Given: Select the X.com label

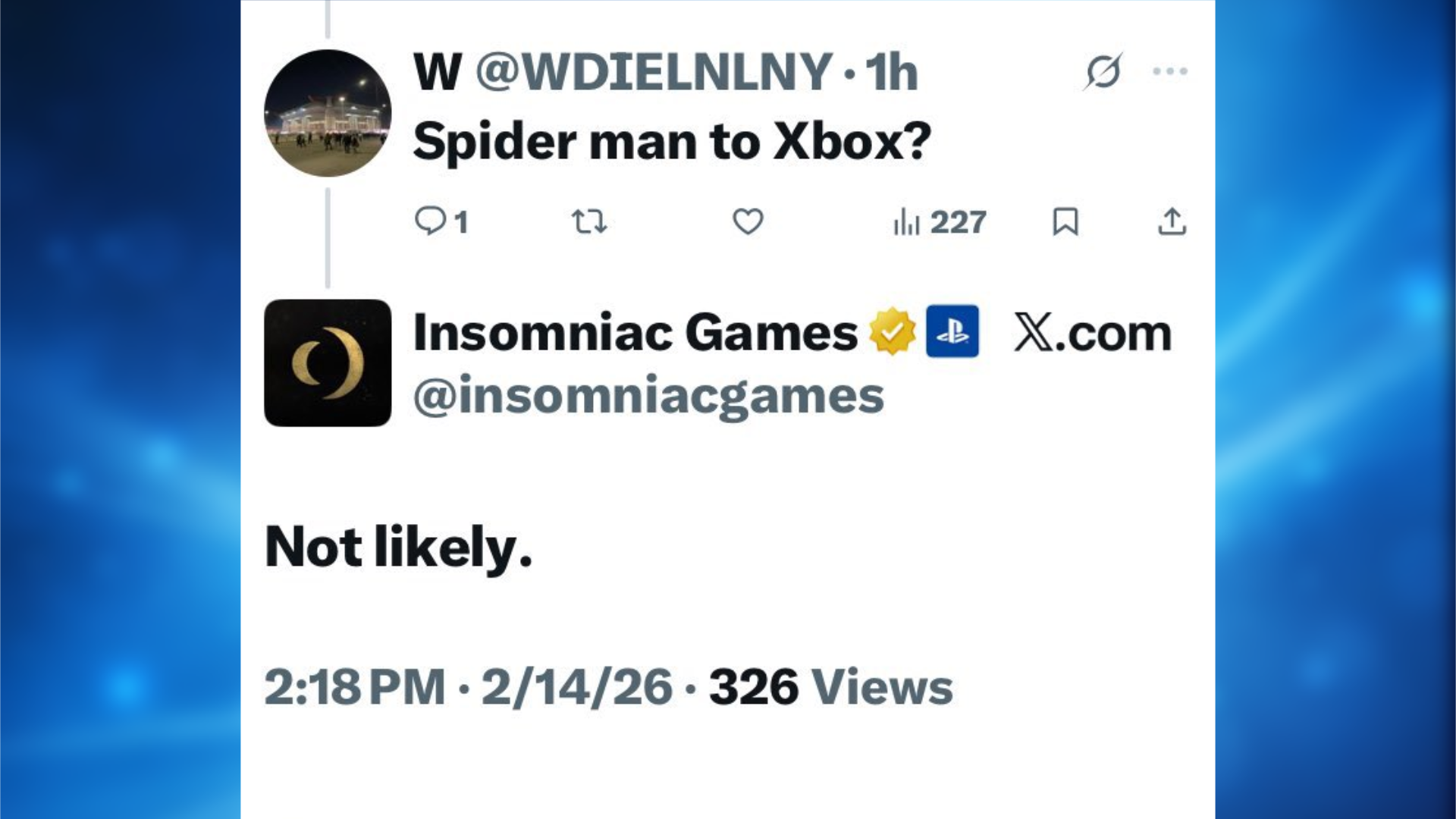Looking at the screenshot, I should pyautogui.click(x=1092, y=331).
